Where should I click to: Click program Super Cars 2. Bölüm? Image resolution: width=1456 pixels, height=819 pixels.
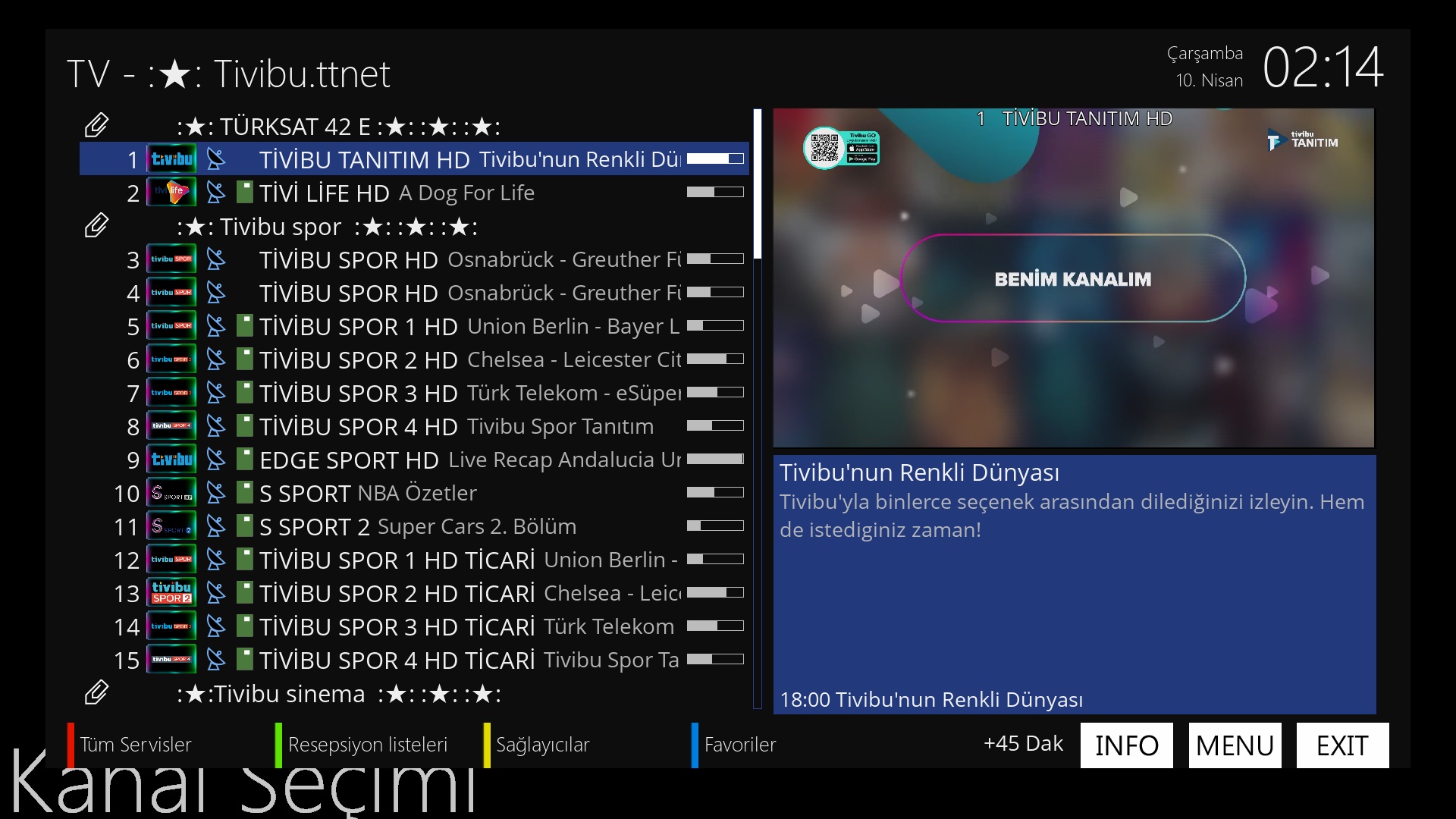[x=477, y=526]
